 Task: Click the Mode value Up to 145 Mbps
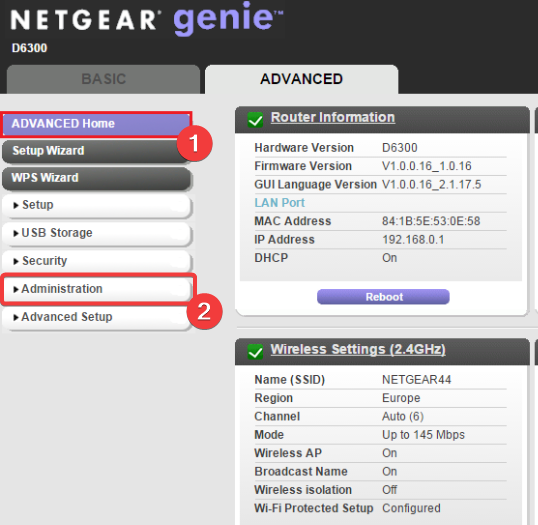click(x=423, y=435)
